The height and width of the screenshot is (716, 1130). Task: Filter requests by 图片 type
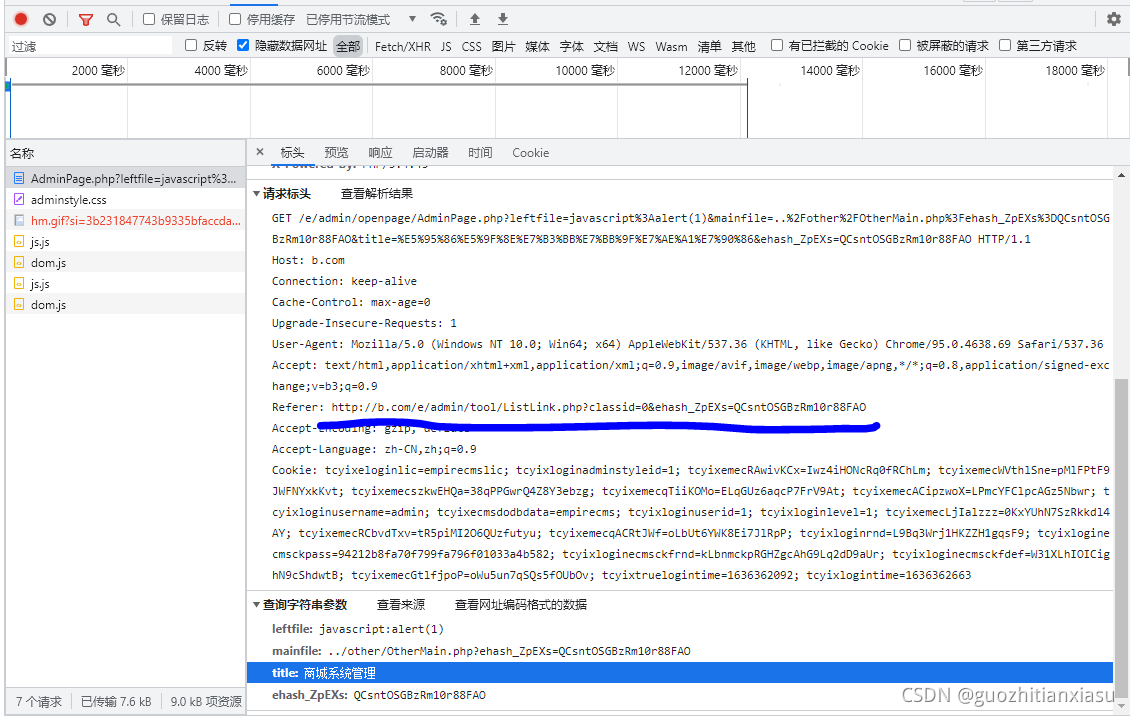tap(503, 46)
